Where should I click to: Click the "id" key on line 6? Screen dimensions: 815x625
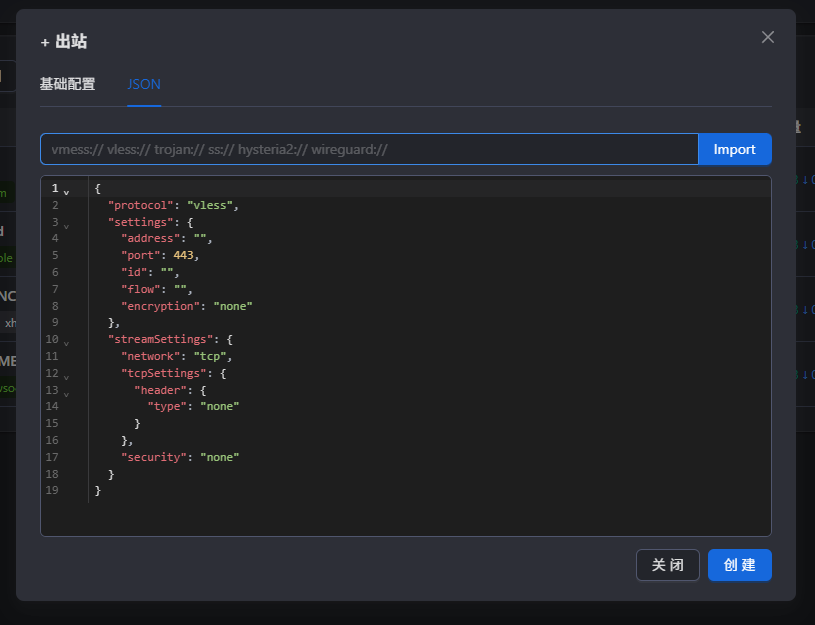[134, 272]
